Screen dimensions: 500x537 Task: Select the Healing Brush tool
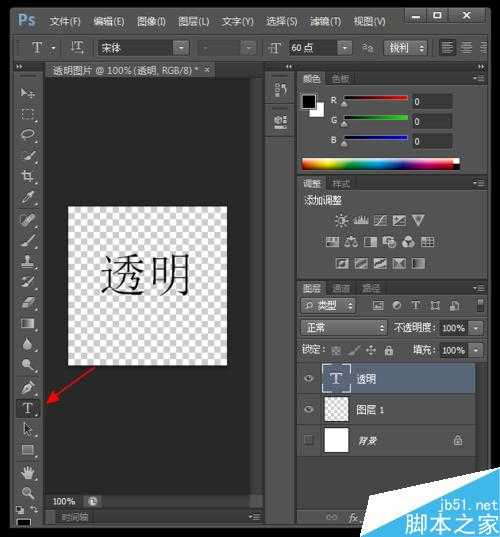pyautogui.click(x=27, y=219)
